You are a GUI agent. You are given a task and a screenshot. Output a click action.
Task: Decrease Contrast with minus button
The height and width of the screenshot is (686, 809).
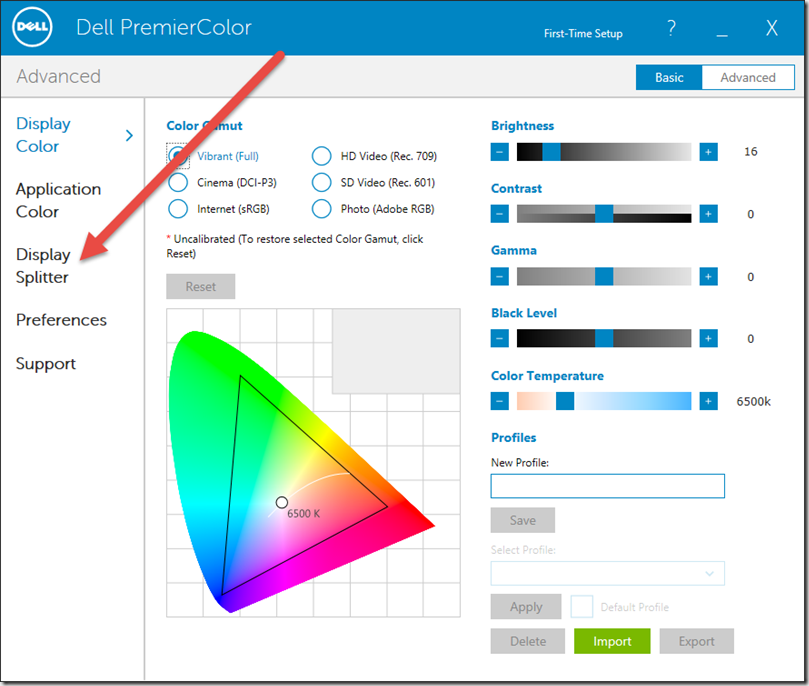click(499, 214)
